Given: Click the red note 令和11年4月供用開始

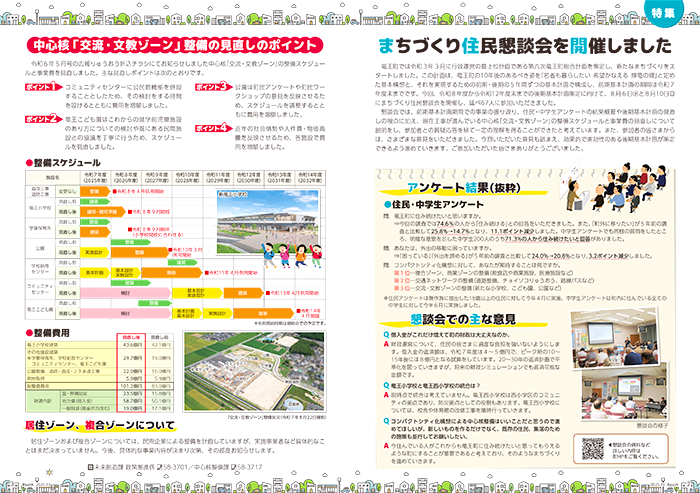Looking at the screenshot, I should 231,272.
